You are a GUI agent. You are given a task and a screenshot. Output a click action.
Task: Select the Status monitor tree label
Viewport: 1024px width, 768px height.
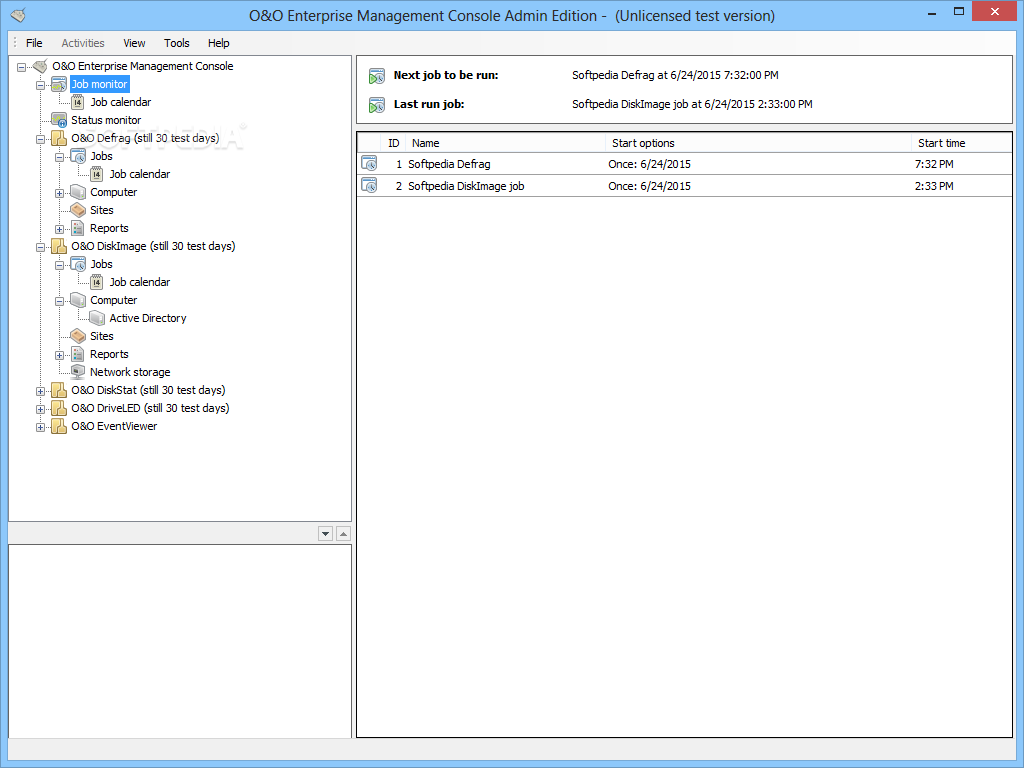106,120
